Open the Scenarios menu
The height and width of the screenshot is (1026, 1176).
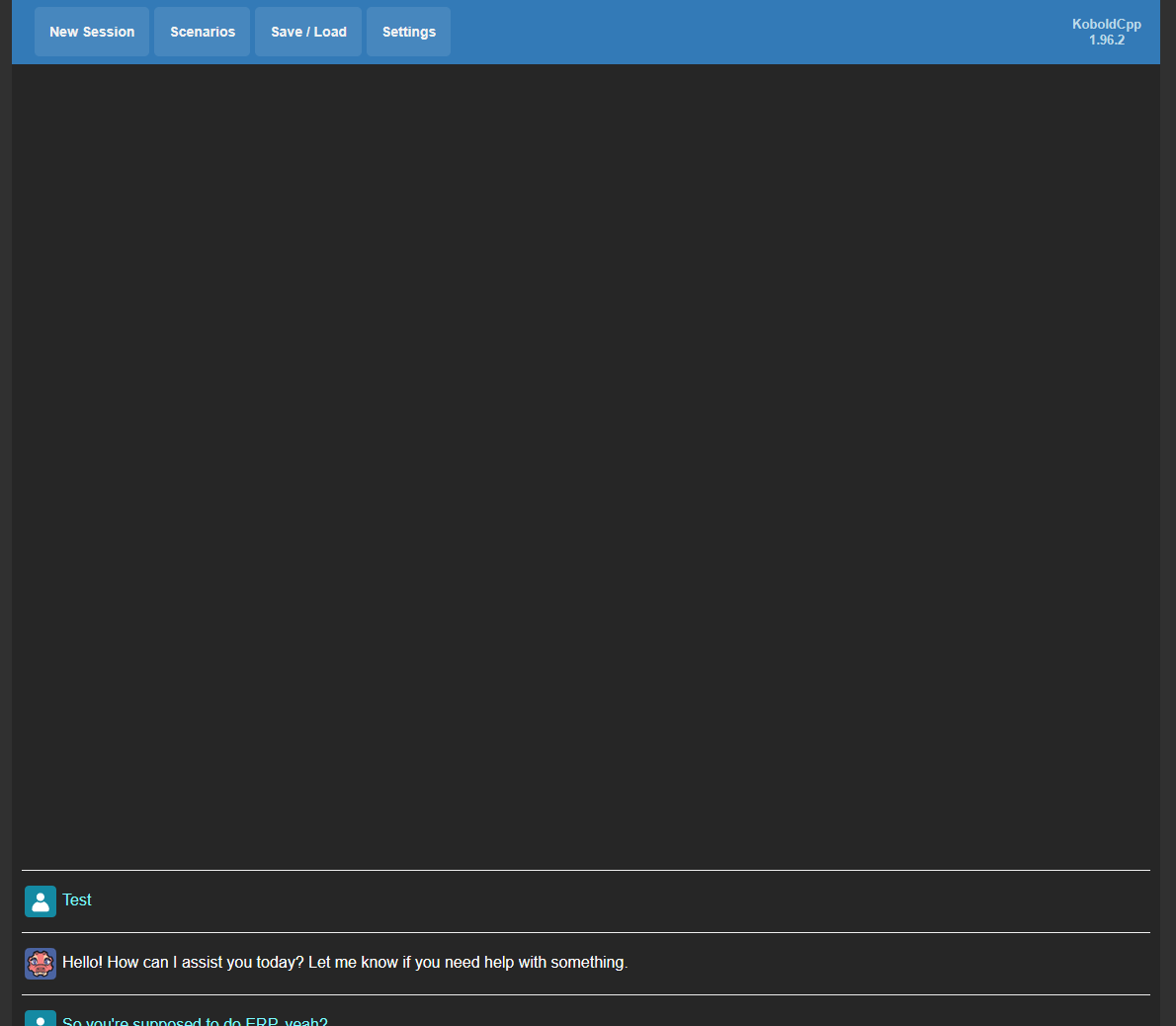click(203, 32)
